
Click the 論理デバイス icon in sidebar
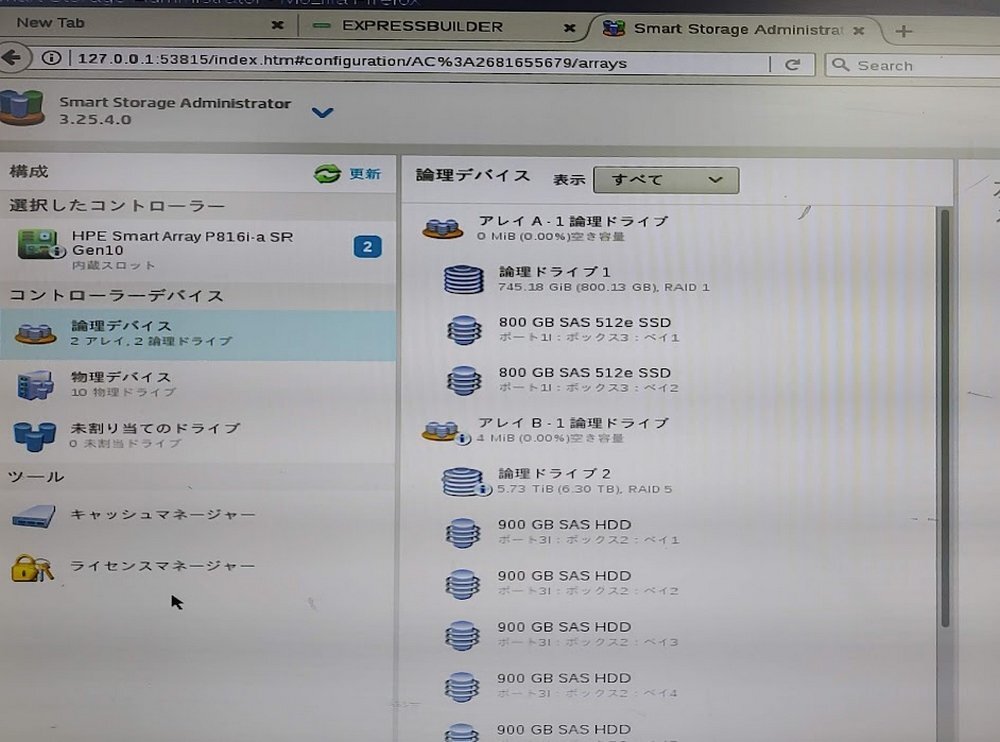(36, 333)
